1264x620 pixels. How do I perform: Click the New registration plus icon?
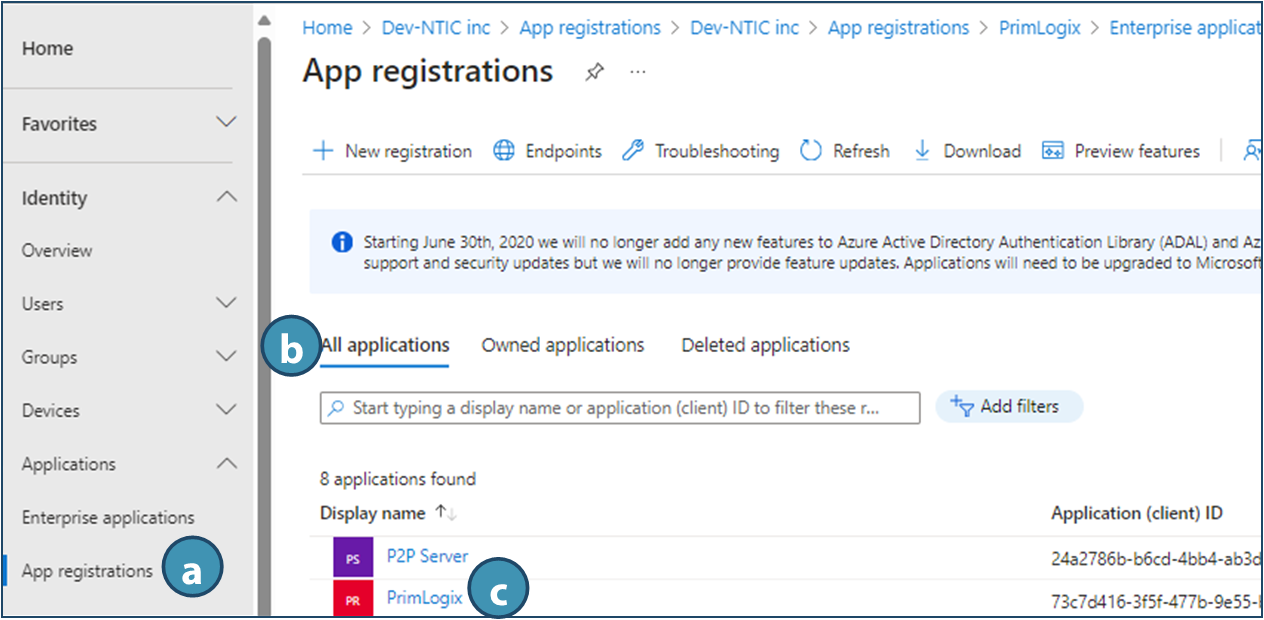[322, 151]
